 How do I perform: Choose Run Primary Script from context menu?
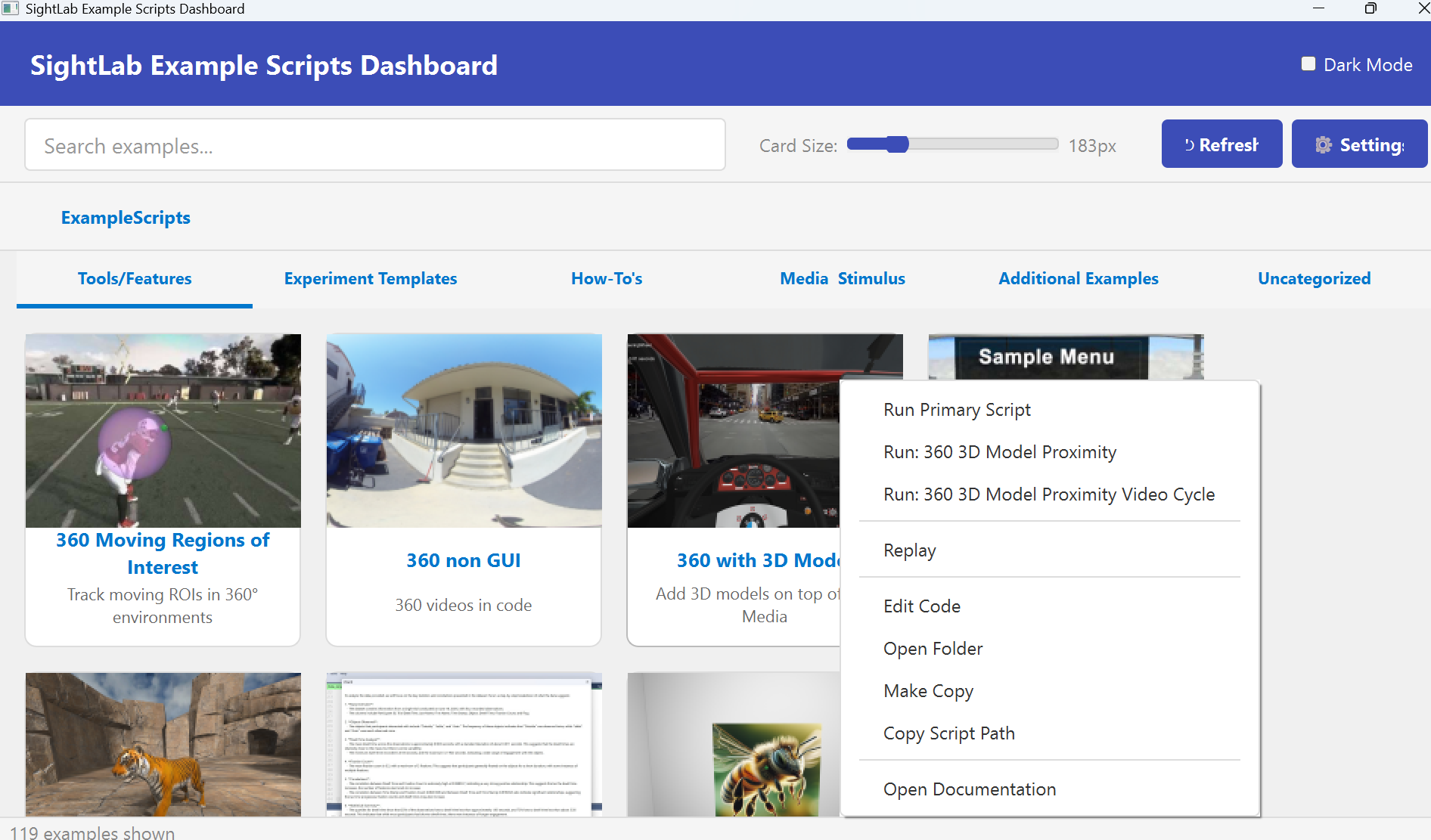tap(957, 410)
